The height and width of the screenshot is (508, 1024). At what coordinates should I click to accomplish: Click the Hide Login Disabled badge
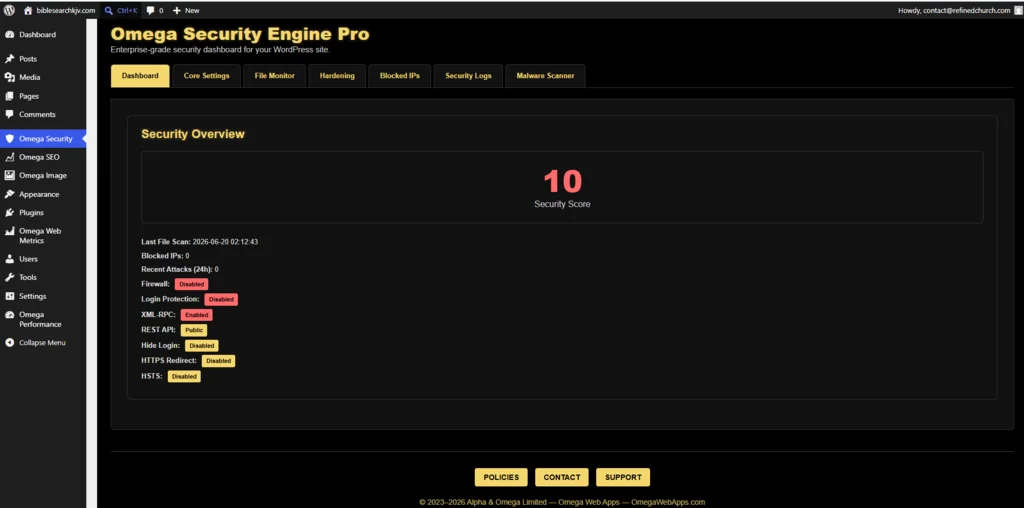[202, 345]
